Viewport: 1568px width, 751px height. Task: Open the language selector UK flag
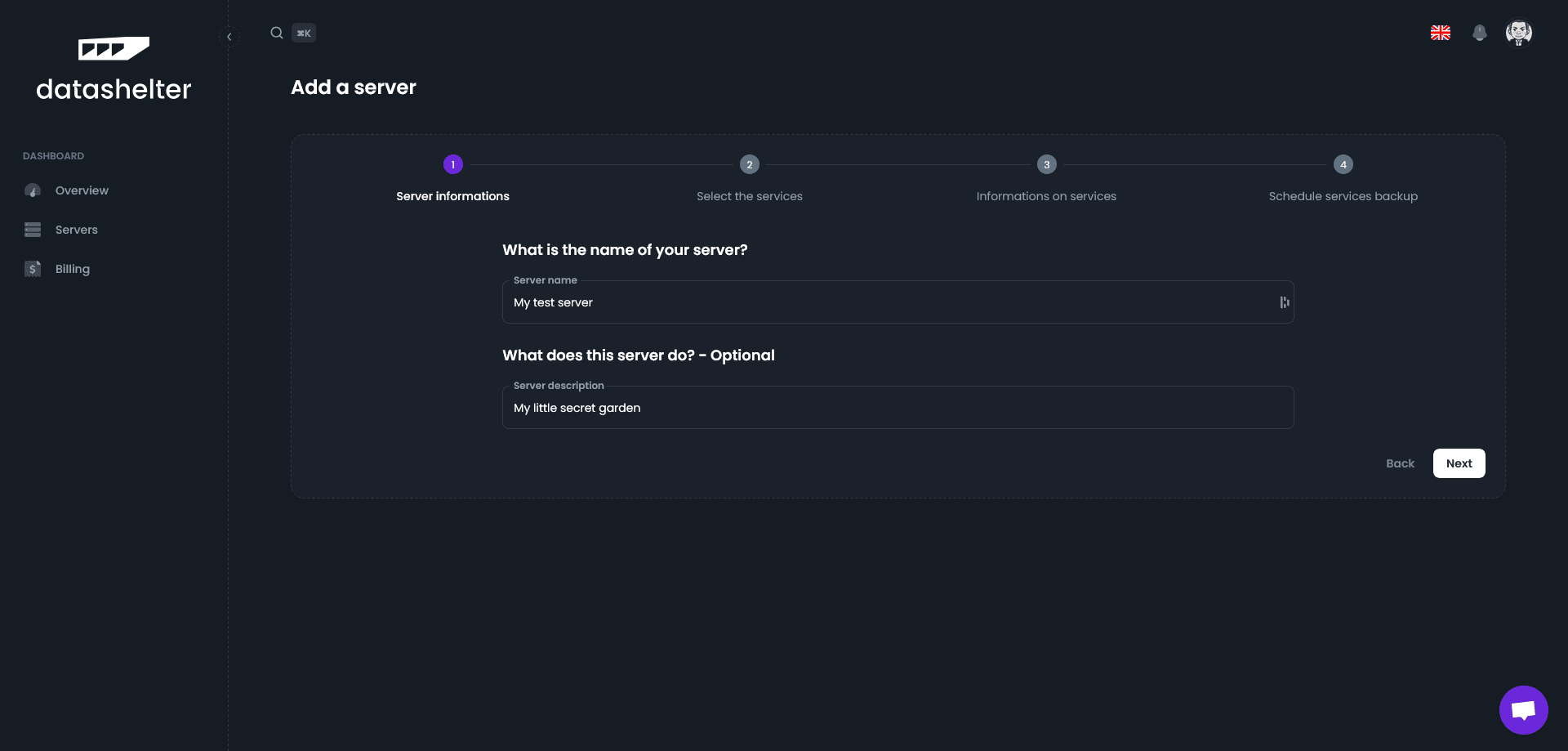click(x=1441, y=33)
